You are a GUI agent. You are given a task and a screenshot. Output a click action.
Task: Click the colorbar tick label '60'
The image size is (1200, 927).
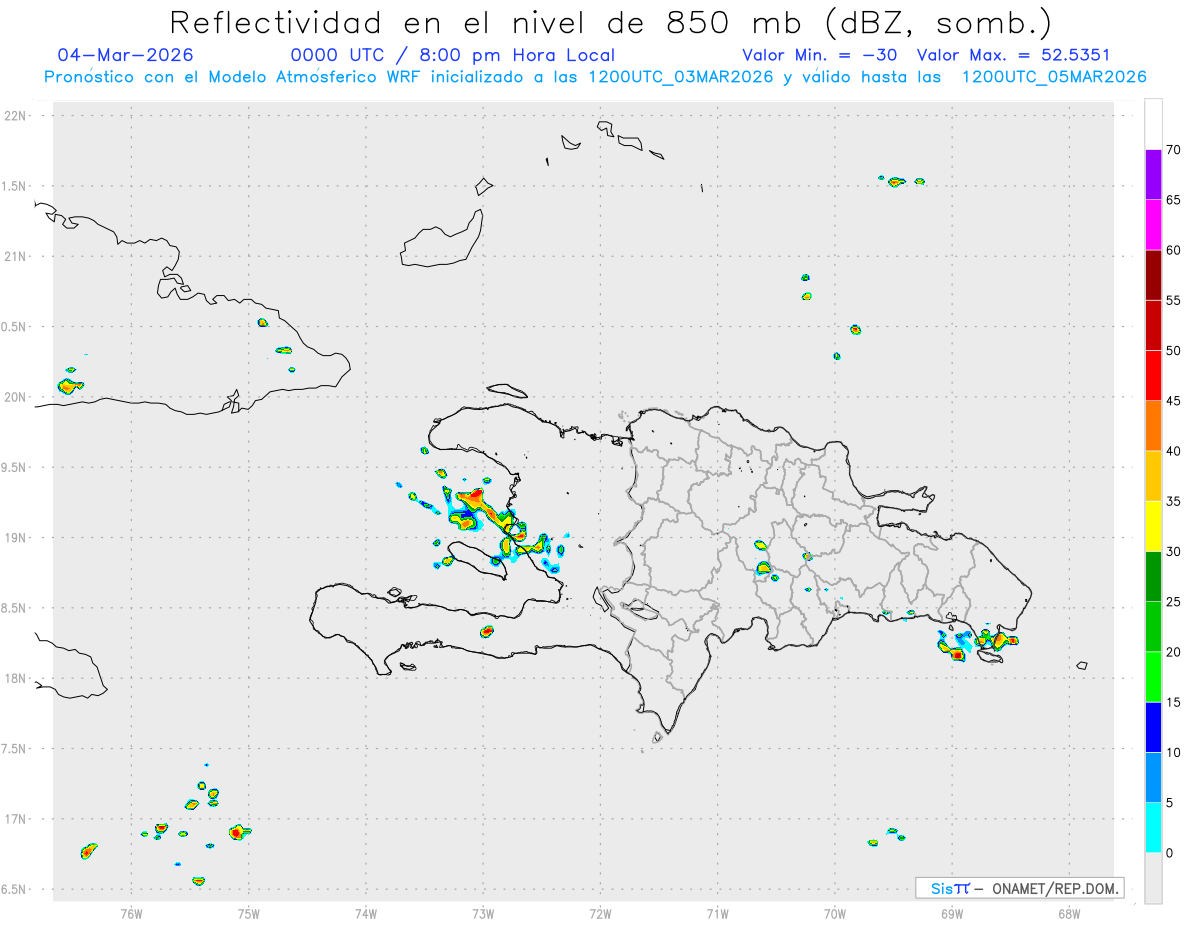coord(1174,250)
